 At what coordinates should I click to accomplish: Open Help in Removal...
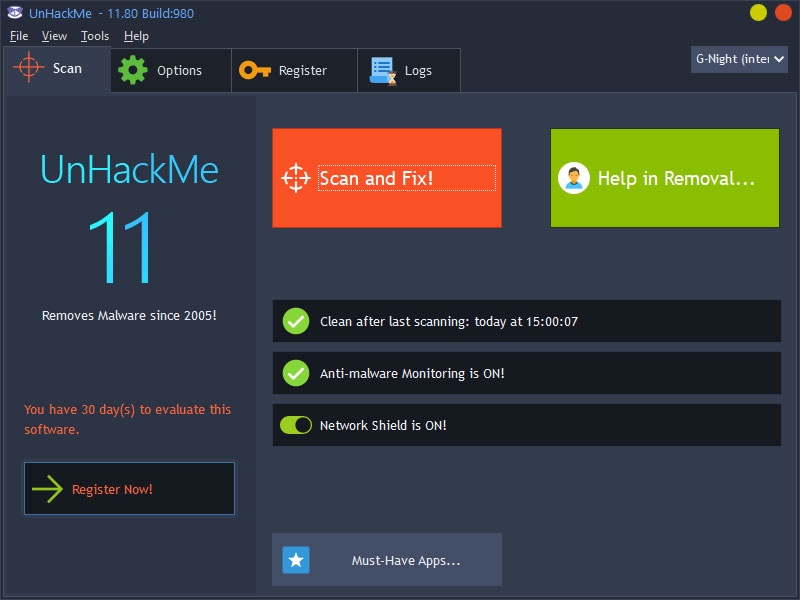(665, 178)
